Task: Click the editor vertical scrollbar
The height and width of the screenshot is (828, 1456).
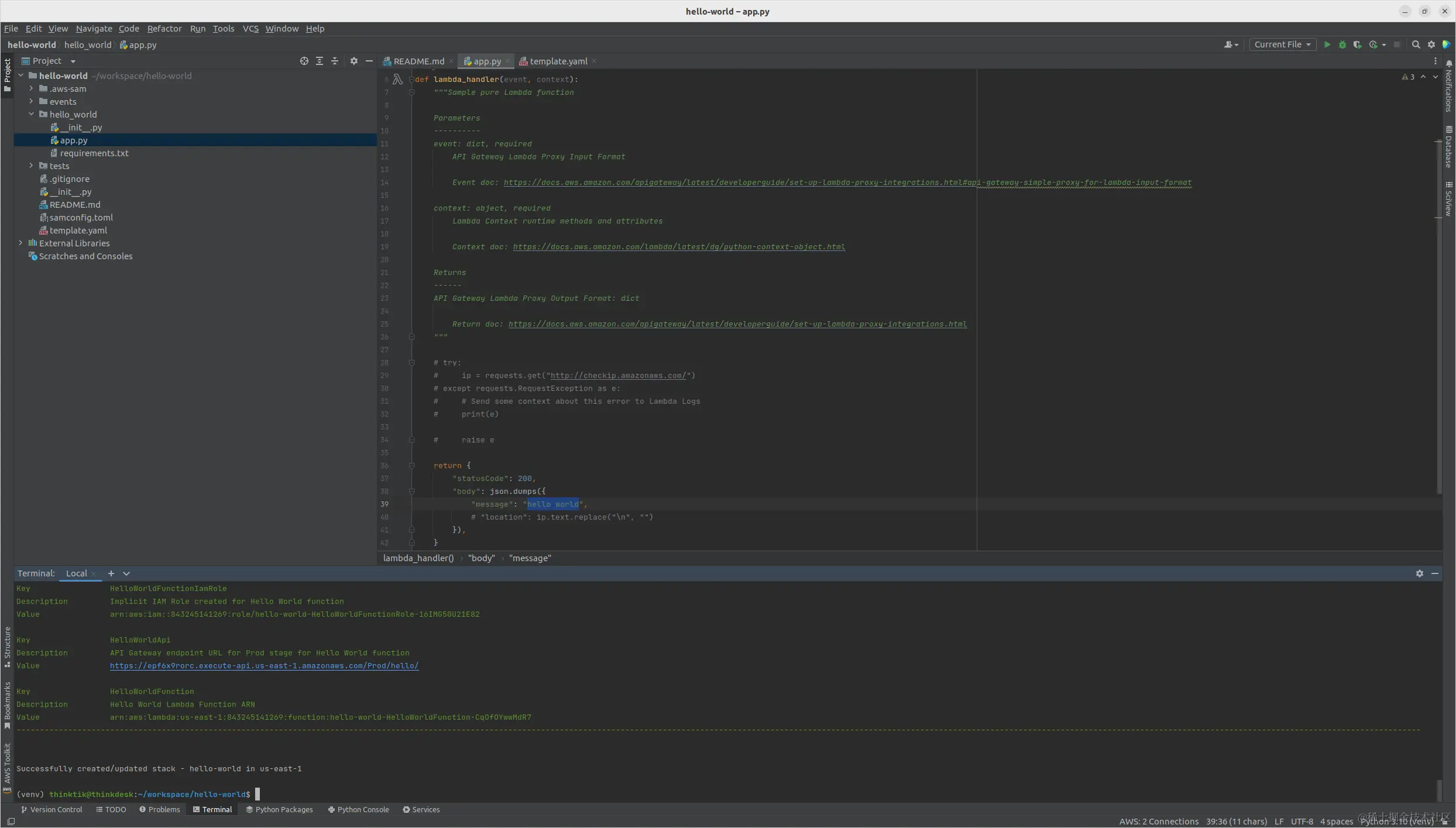Action: (1438, 316)
